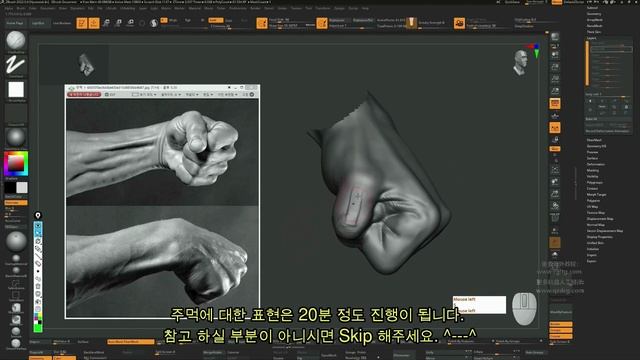Expand the Subtool subpalette
The height and width of the screenshot is (360, 640).
[592, 8]
